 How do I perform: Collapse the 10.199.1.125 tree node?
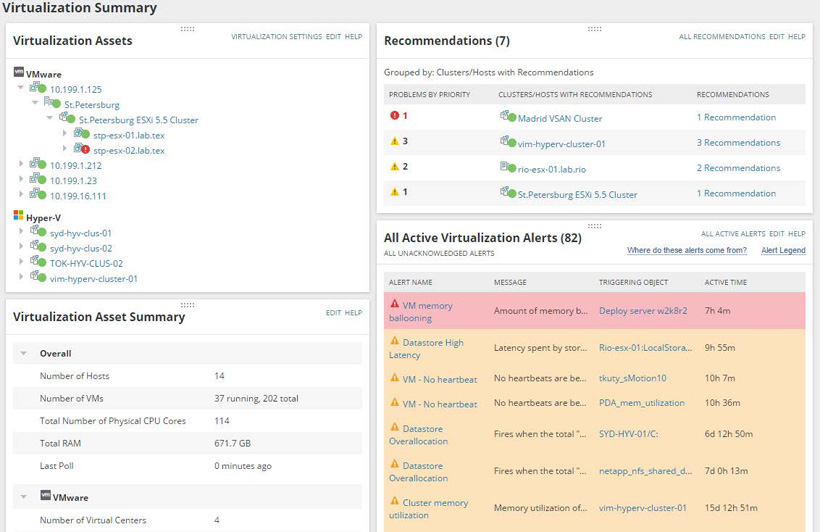pyautogui.click(x=22, y=89)
